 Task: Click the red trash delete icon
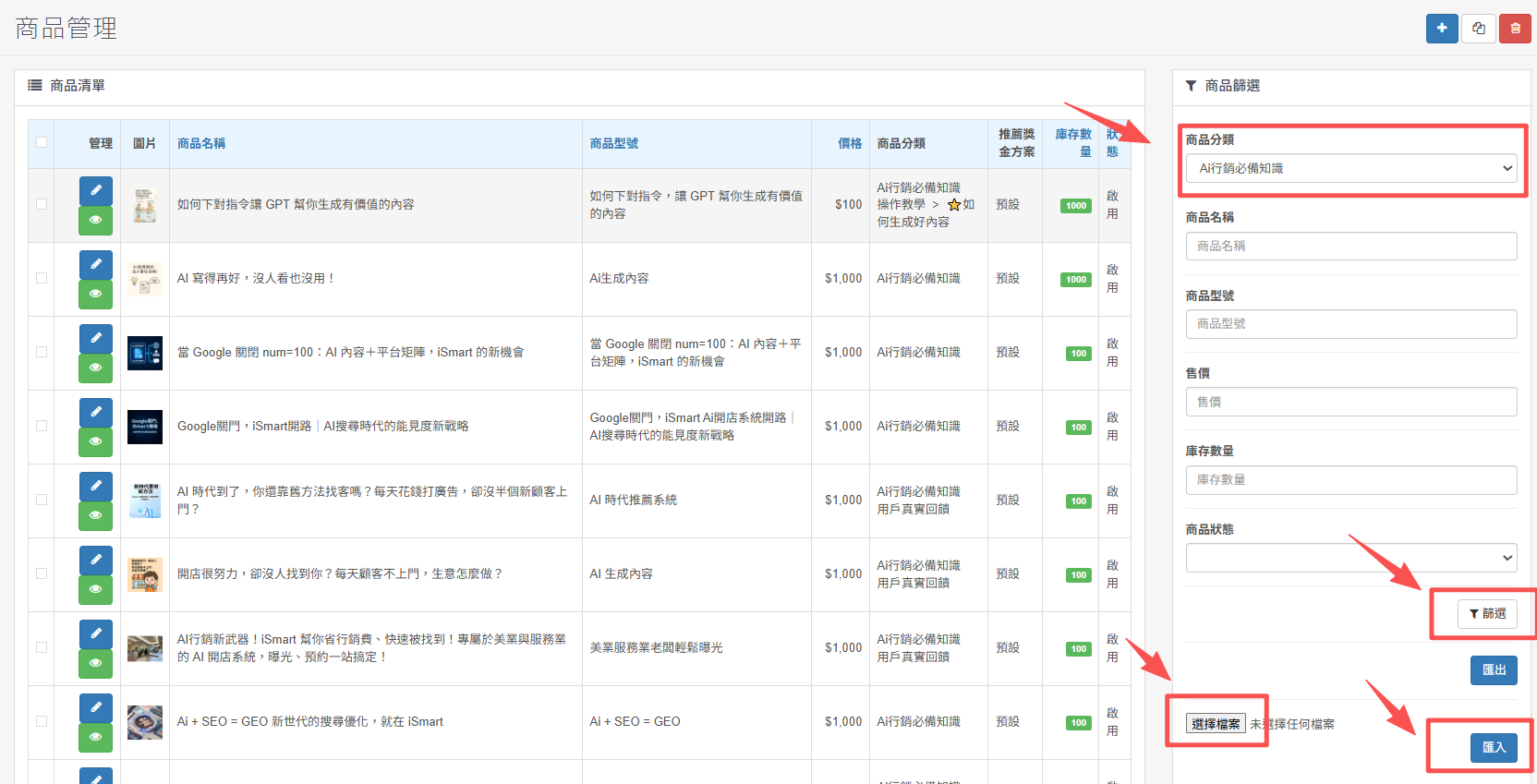tap(1515, 29)
